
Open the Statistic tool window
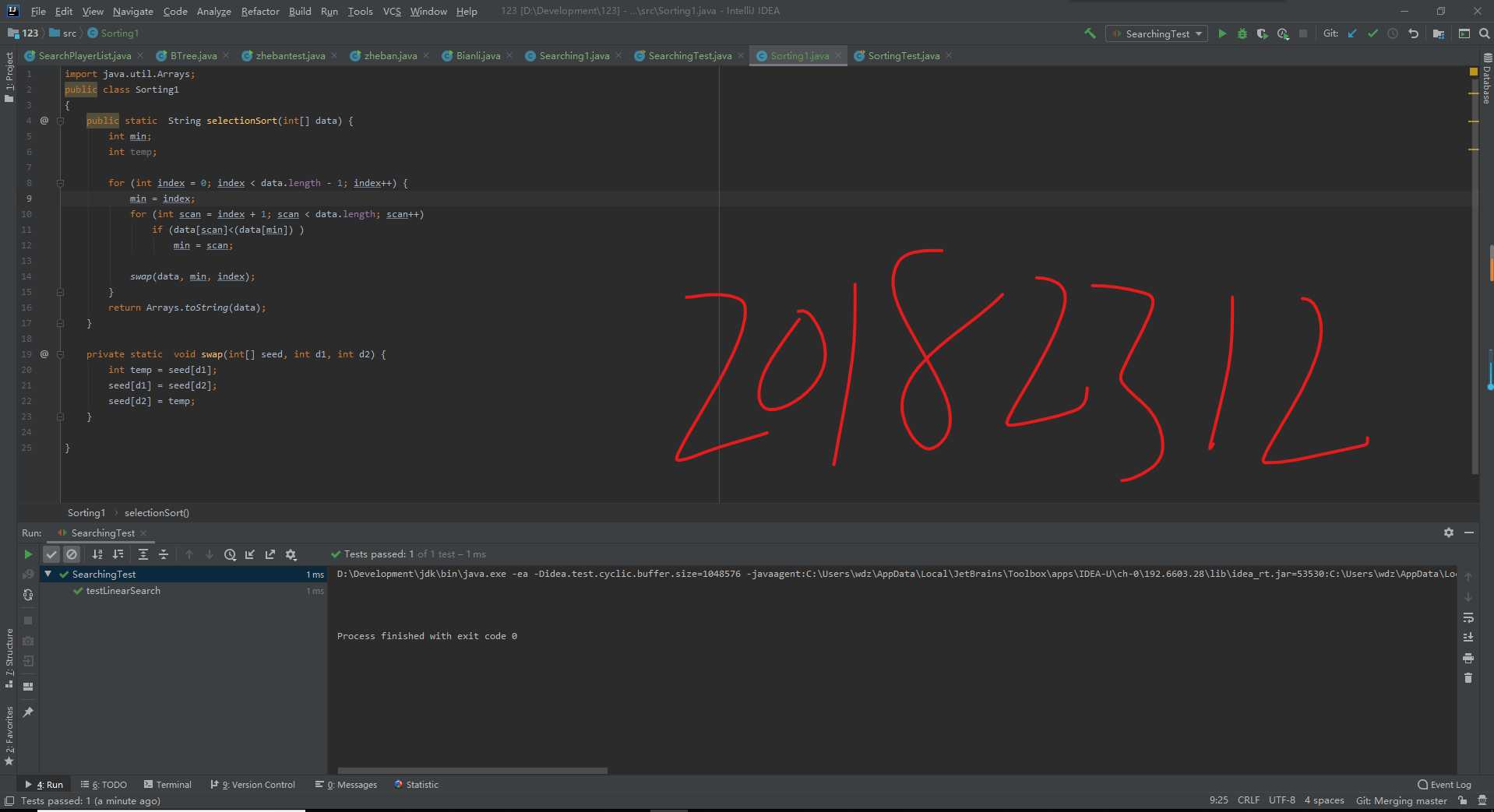point(416,785)
